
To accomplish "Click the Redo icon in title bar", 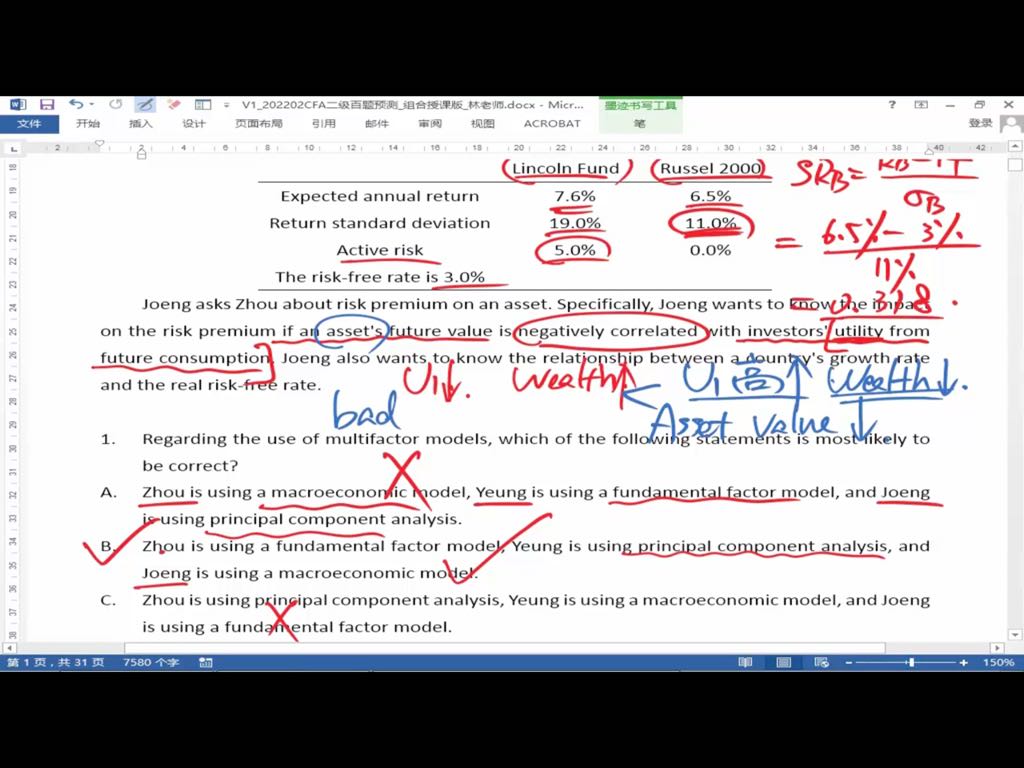I will [116, 104].
